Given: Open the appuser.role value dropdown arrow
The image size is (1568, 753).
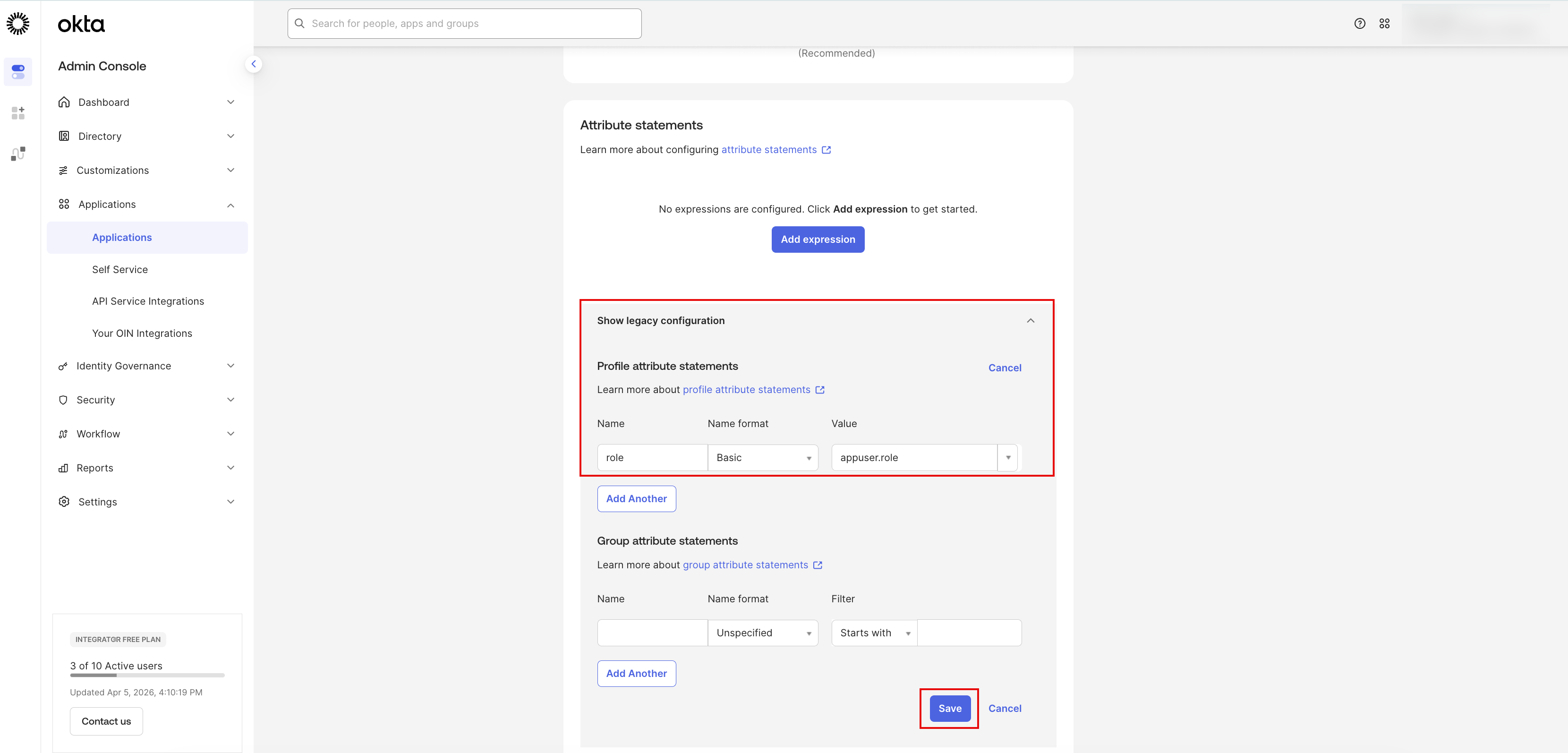Looking at the screenshot, I should click(x=1008, y=458).
